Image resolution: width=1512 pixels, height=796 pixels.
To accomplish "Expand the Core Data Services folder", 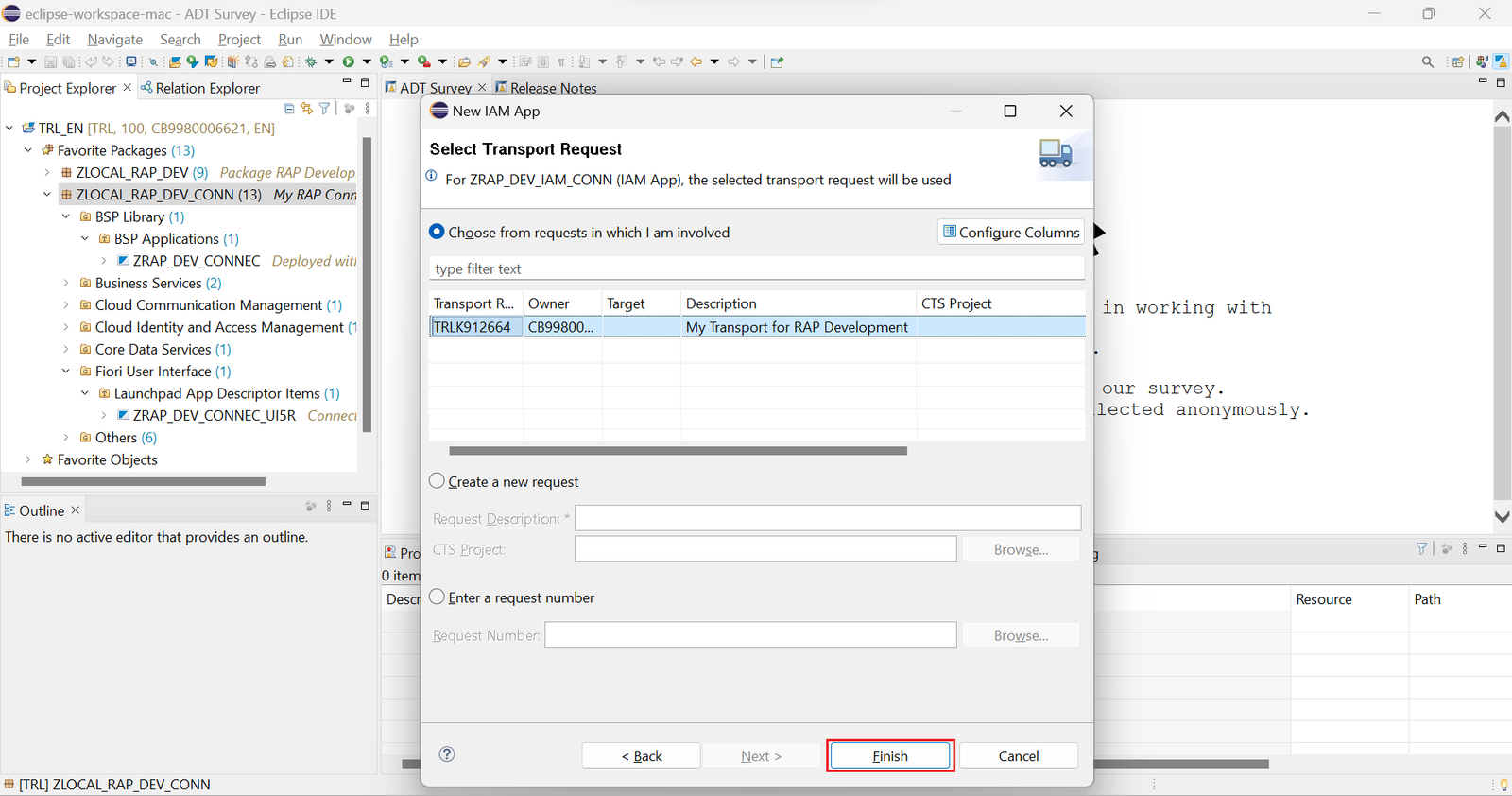I will [66, 349].
